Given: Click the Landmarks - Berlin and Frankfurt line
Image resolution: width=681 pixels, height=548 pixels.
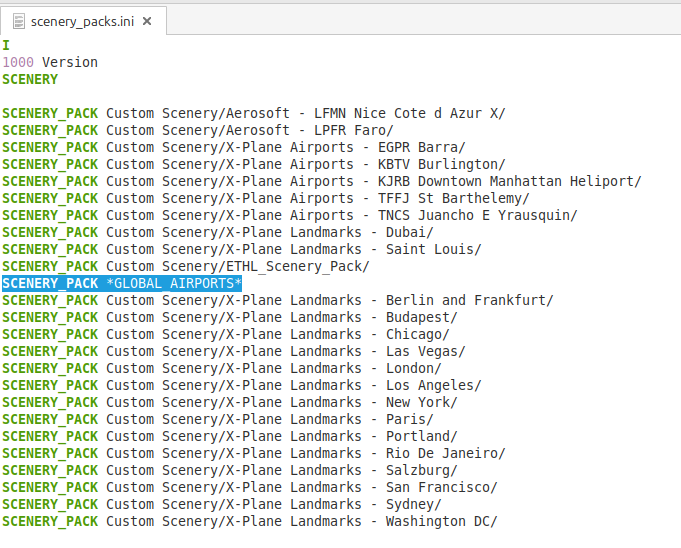Looking at the screenshot, I should [x=330, y=300].
